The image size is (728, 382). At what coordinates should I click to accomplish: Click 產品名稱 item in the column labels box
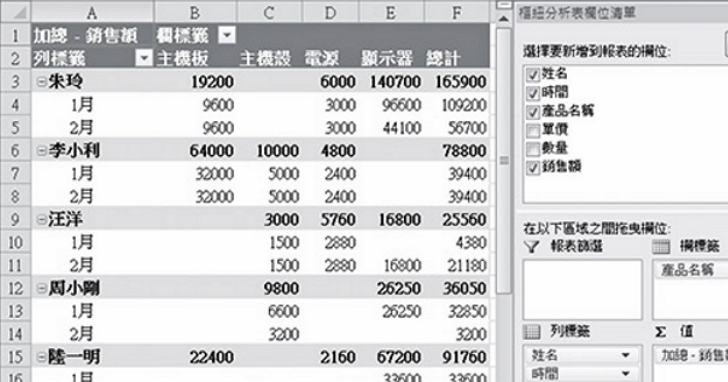point(690,270)
